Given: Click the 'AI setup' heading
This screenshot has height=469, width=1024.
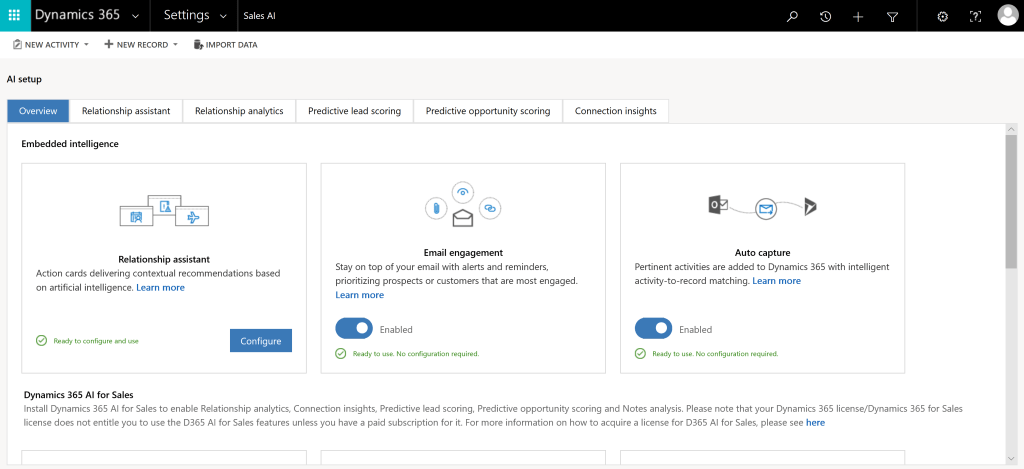Looking at the screenshot, I should pos(24,79).
